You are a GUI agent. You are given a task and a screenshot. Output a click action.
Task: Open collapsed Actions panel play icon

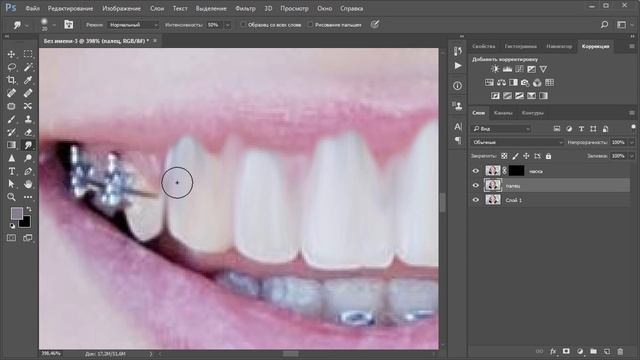(458, 66)
